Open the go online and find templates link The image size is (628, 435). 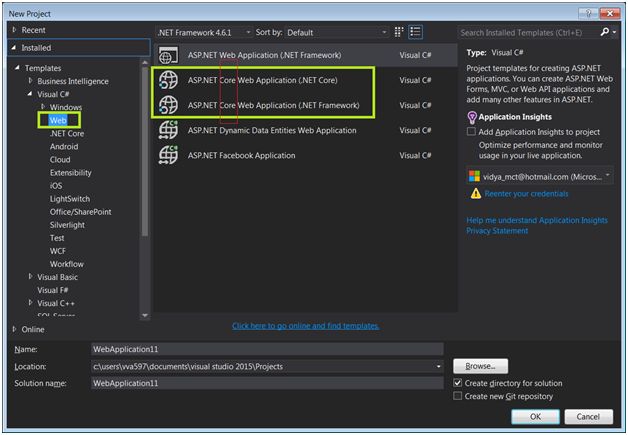tap(306, 326)
